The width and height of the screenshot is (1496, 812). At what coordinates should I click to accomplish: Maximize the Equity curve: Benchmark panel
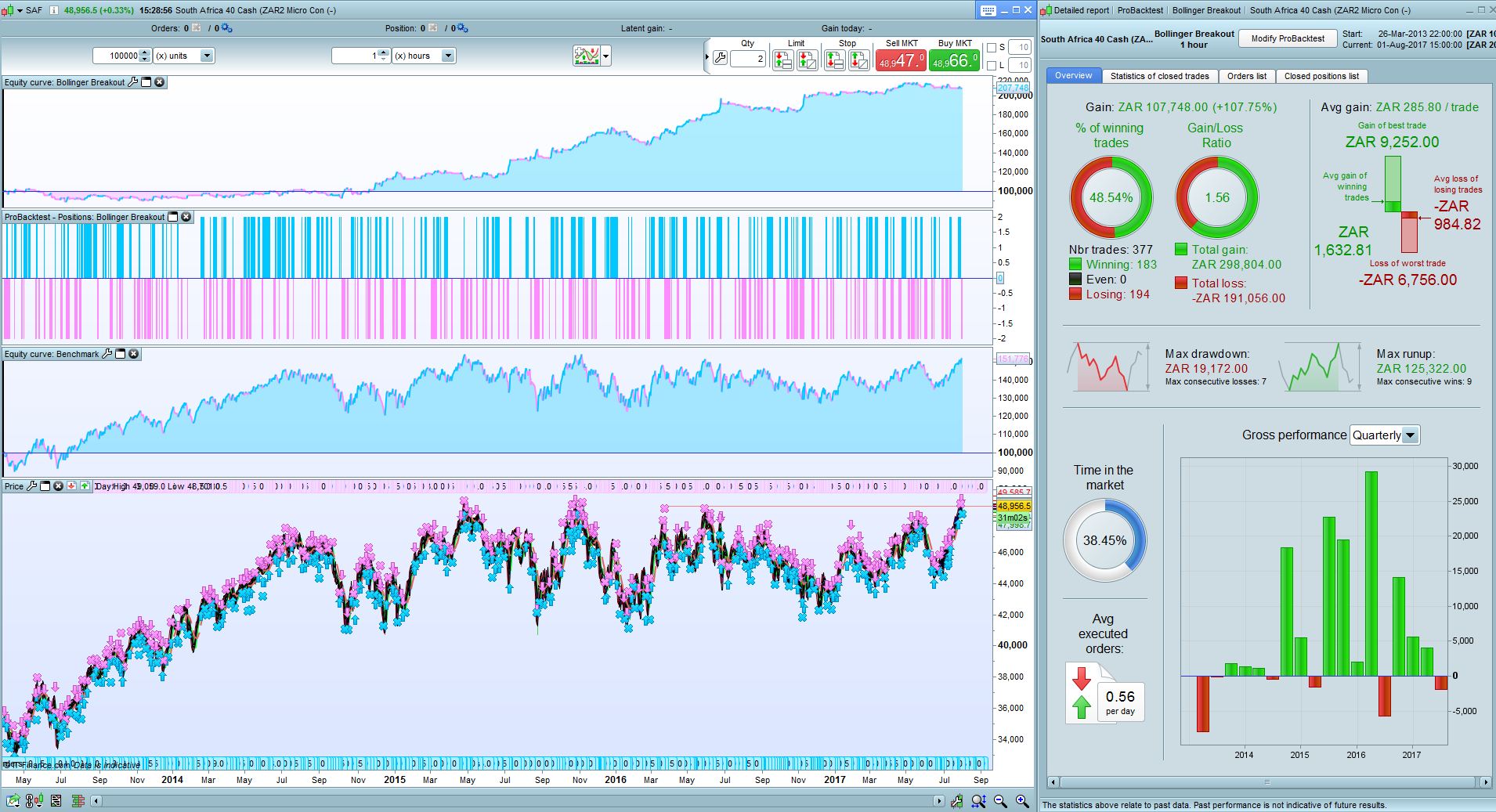(121, 354)
